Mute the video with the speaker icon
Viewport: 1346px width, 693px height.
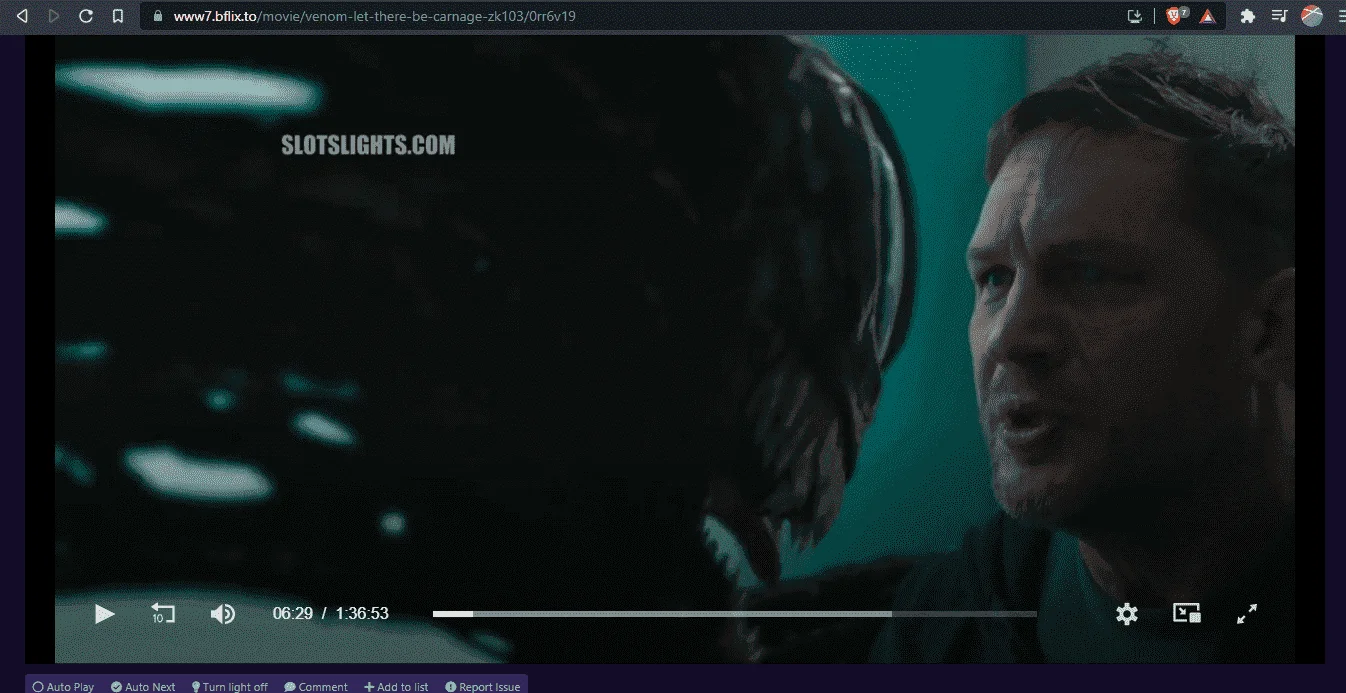(x=223, y=614)
